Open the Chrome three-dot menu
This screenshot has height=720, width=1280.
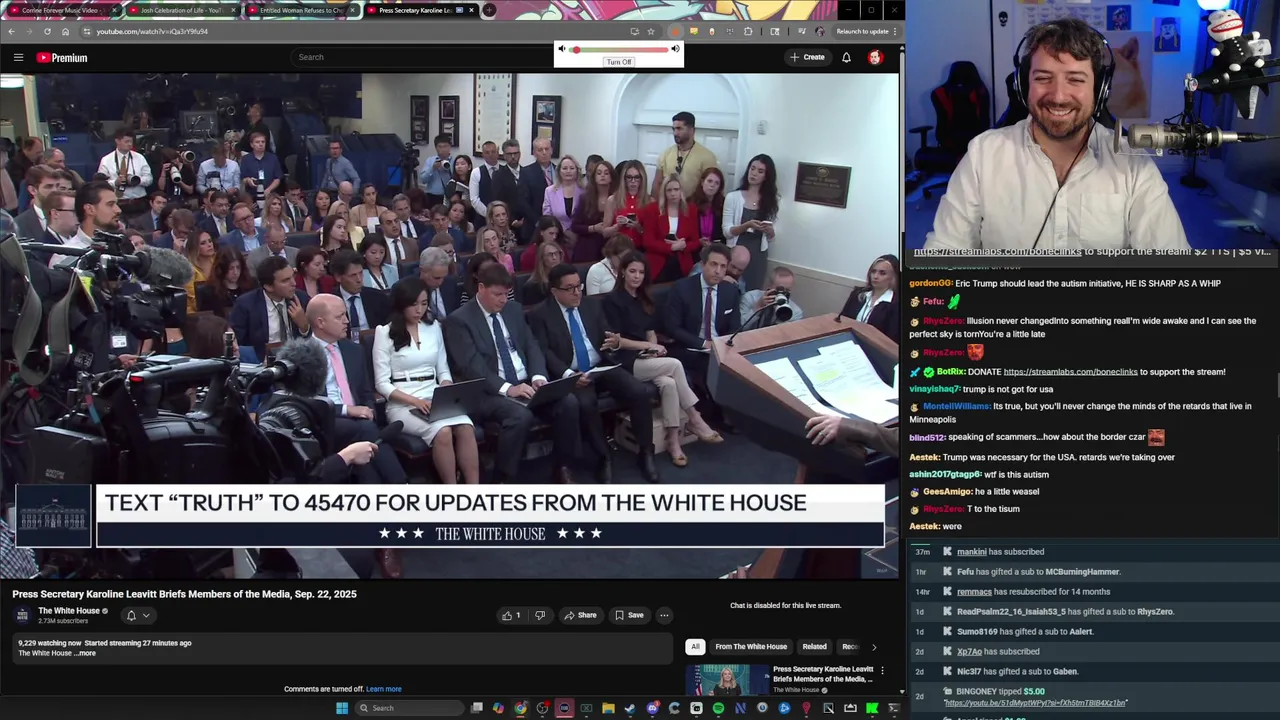point(895,31)
